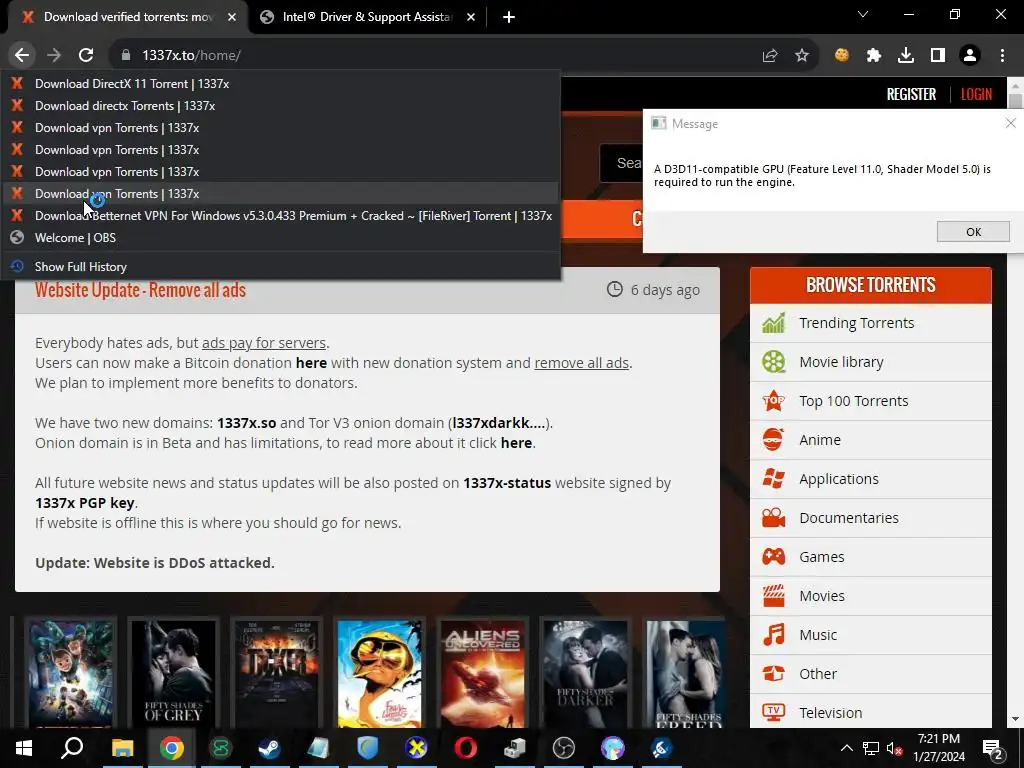Click the muted volume tray icon
1024x768 pixels.
(894, 748)
